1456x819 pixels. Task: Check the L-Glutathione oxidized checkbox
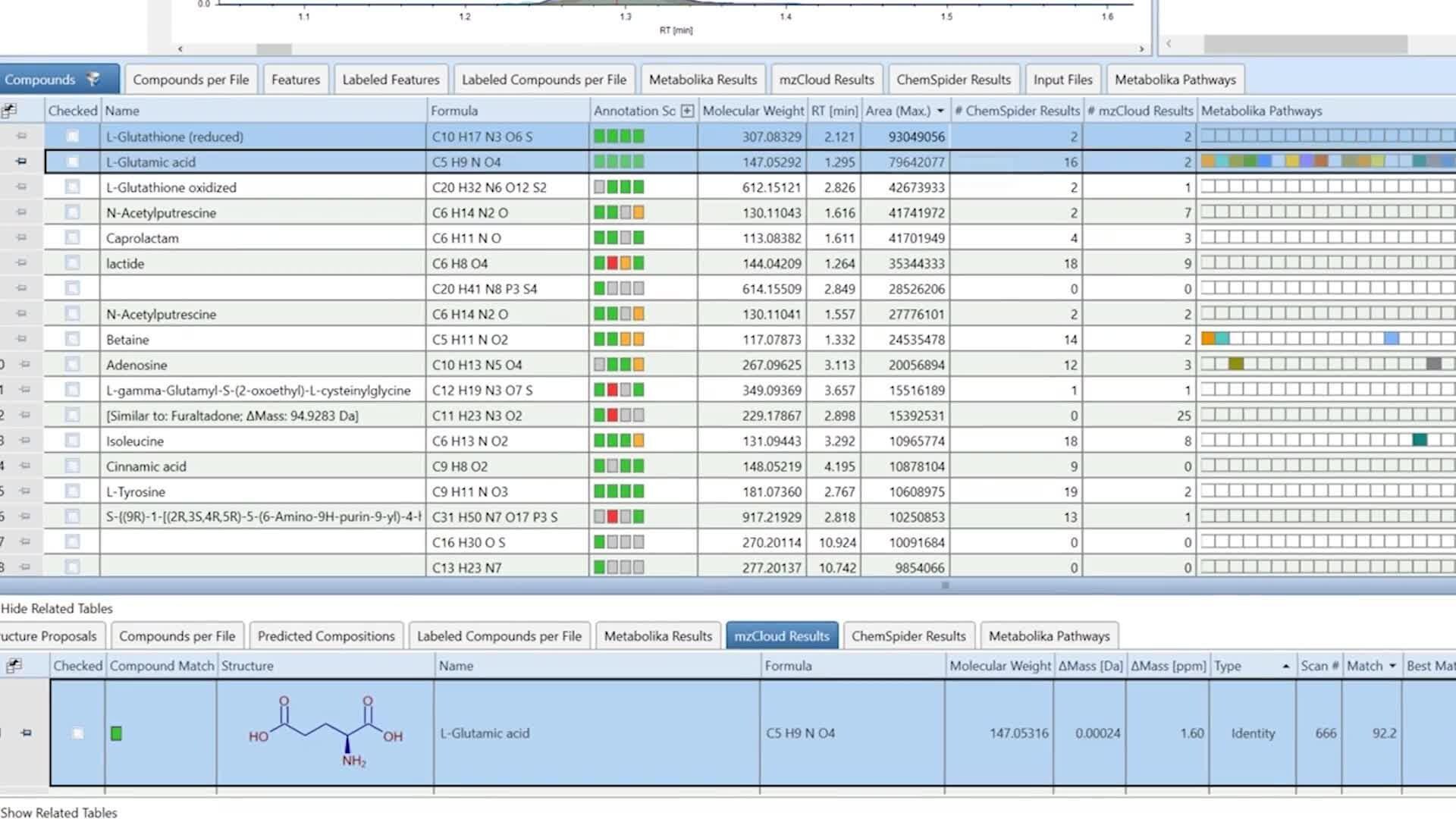72,187
